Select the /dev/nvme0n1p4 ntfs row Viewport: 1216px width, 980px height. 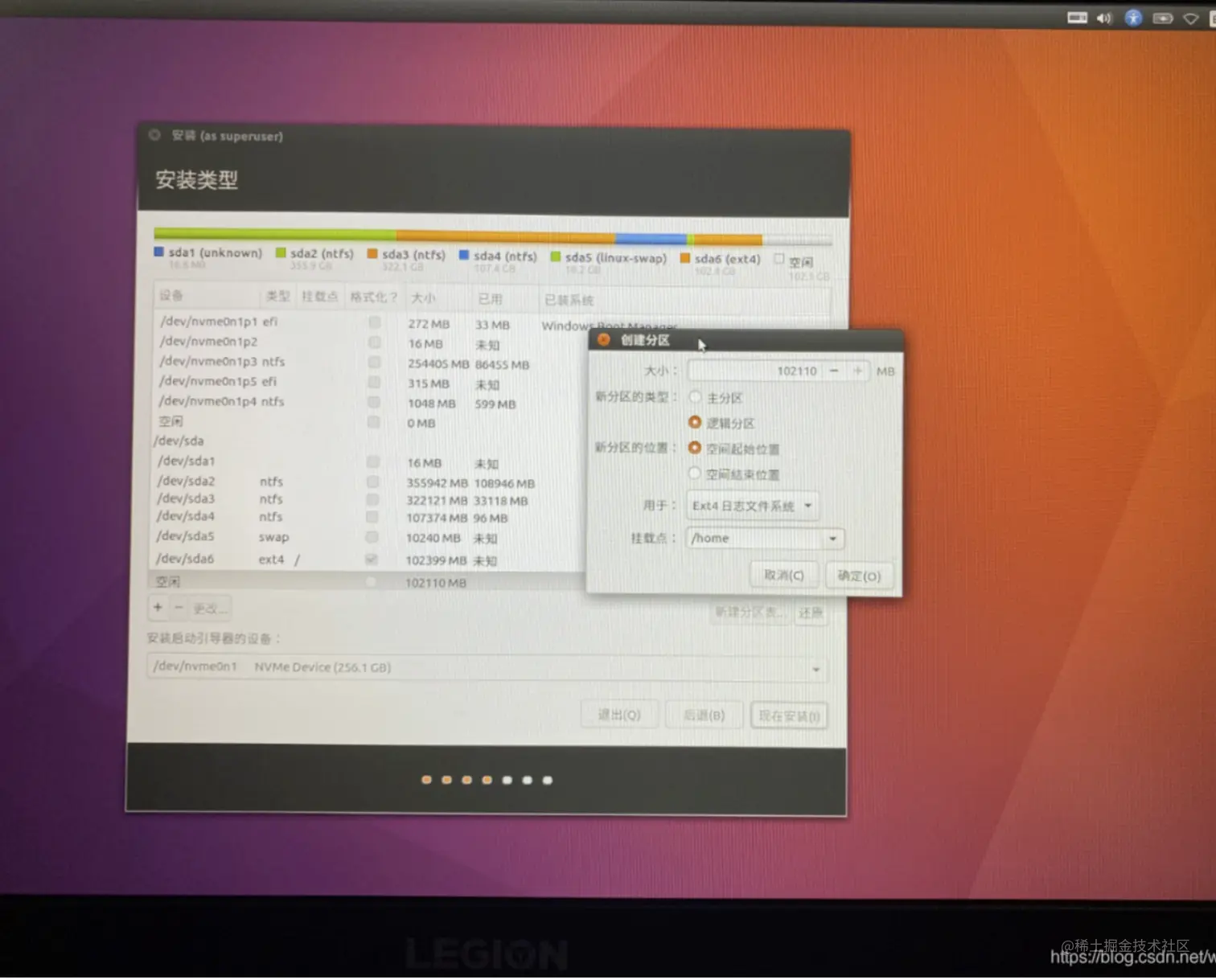[x=370, y=401]
